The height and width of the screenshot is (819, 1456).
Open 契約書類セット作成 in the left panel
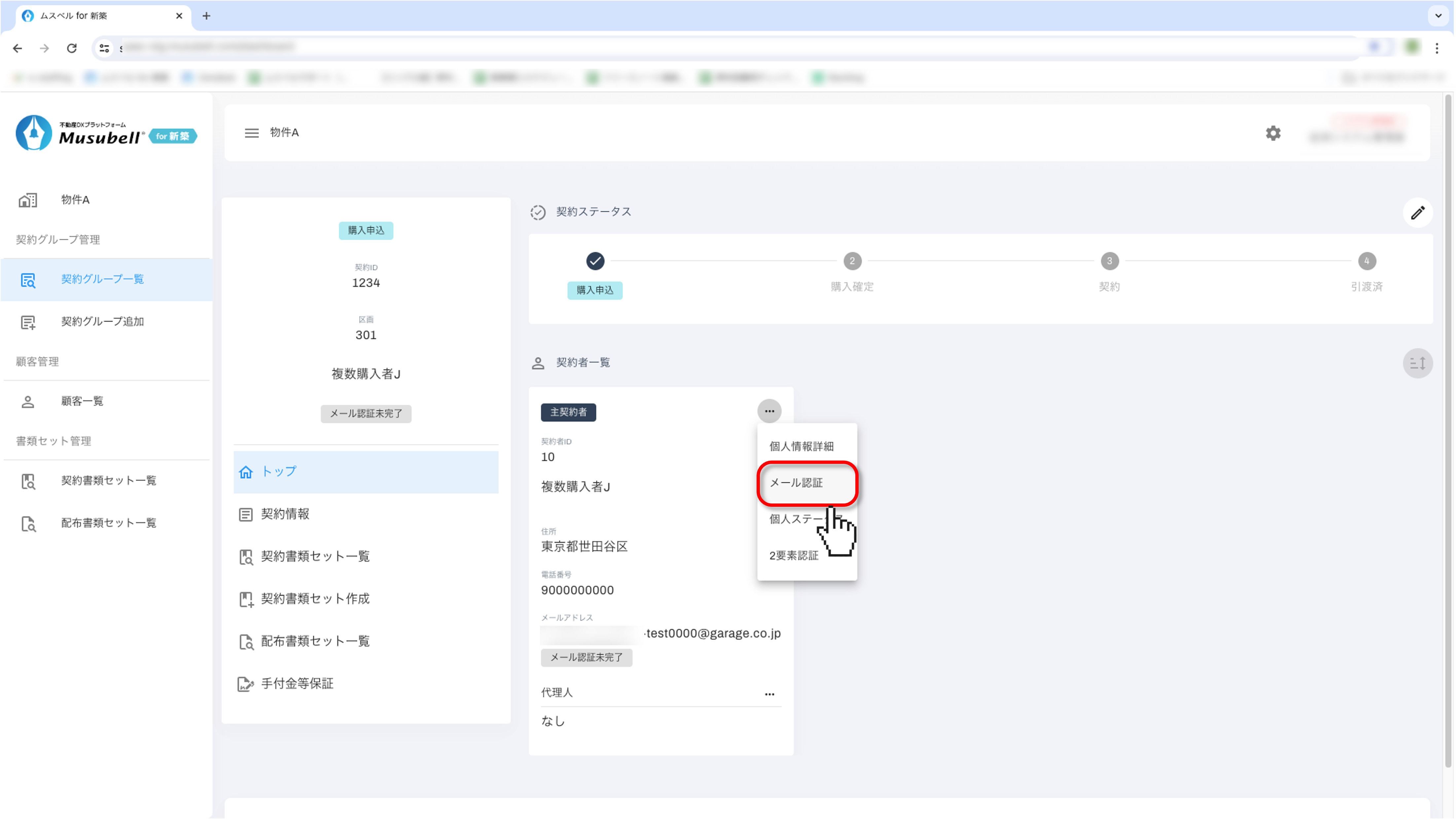click(x=315, y=599)
